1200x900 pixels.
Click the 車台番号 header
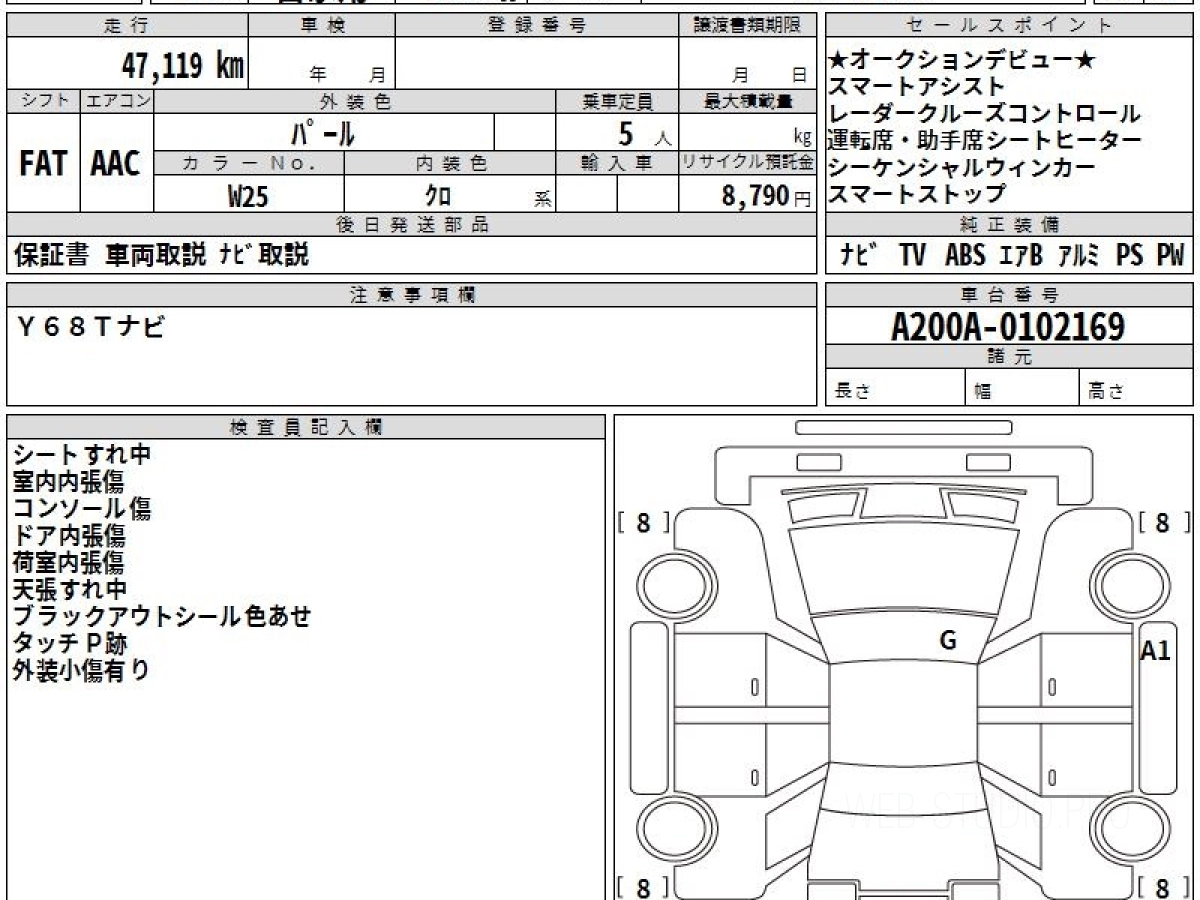(1009, 295)
